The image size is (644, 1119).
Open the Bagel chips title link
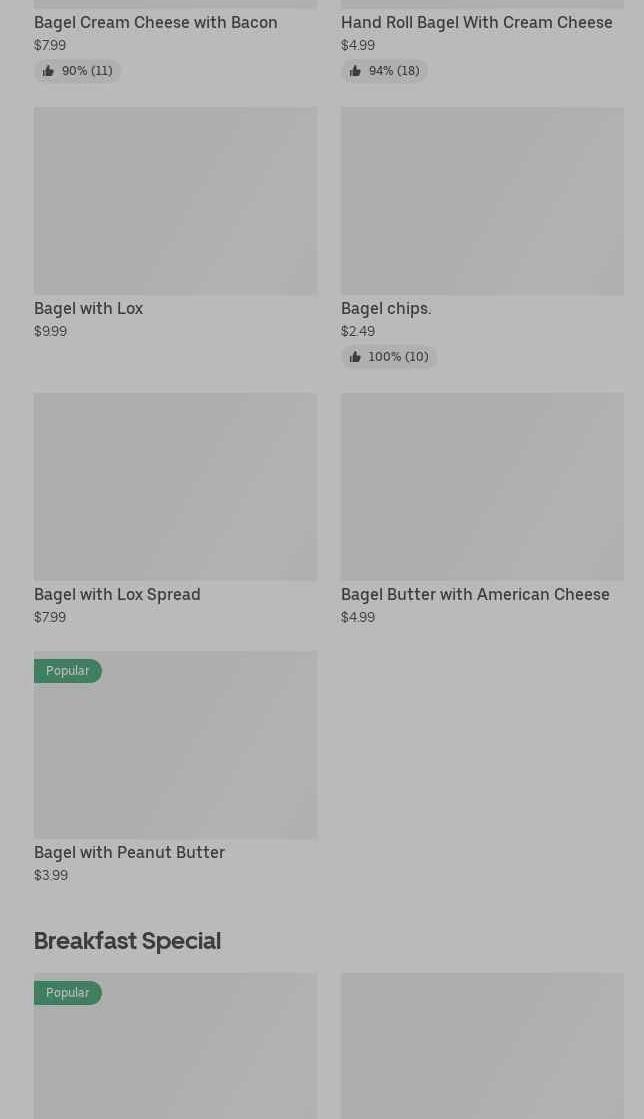pos(386,308)
